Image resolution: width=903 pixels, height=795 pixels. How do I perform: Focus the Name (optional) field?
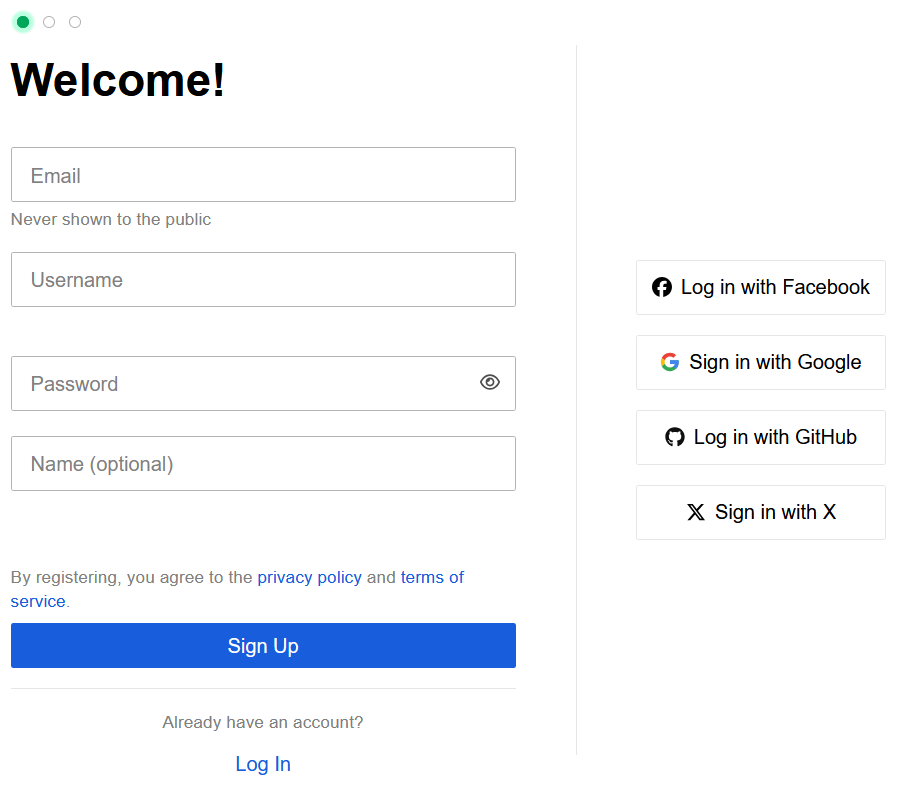263,464
